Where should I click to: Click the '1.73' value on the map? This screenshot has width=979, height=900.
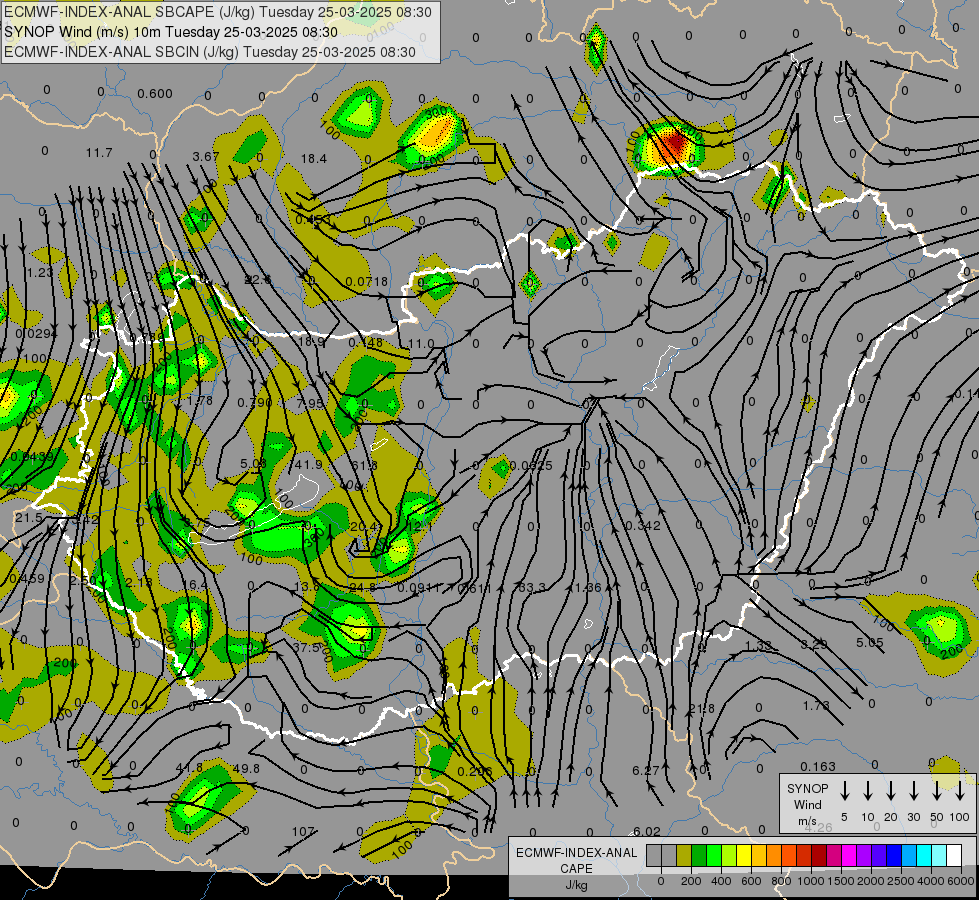click(x=816, y=706)
